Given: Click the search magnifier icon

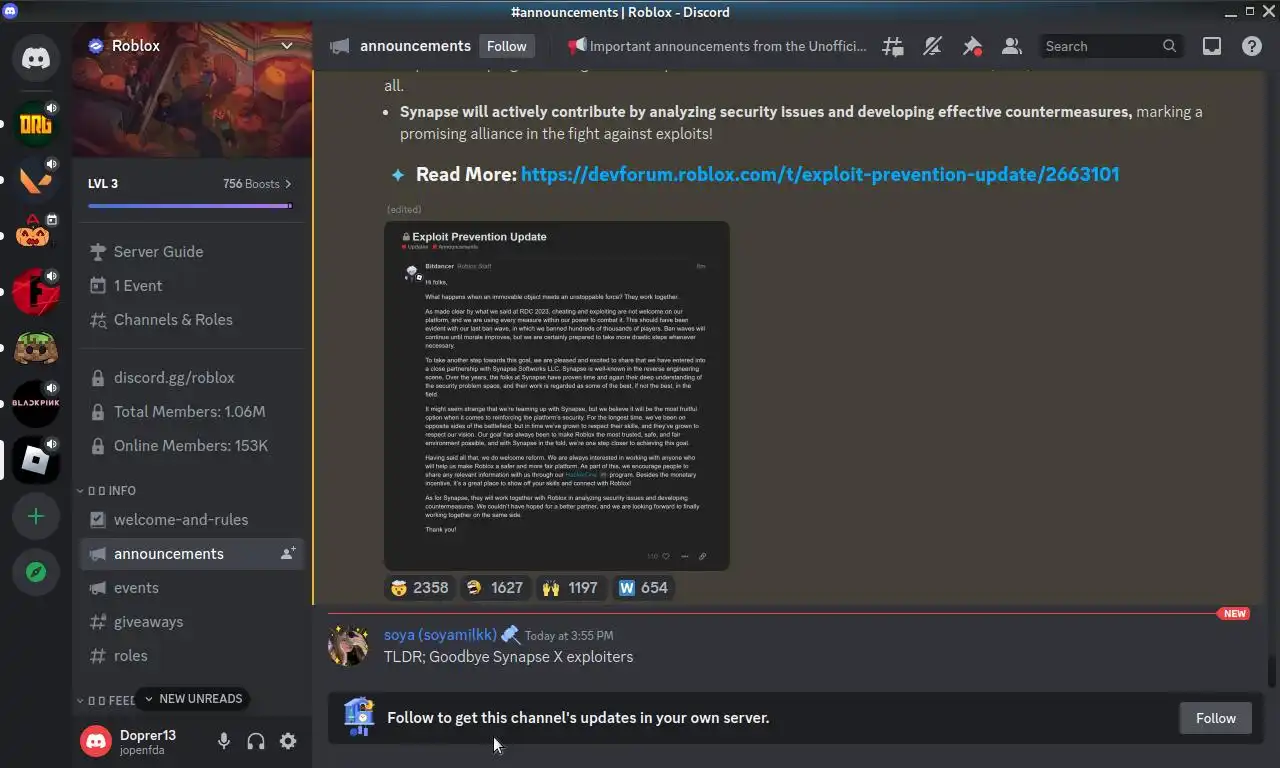Looking at the screenshot, I should click(1170, 46).
